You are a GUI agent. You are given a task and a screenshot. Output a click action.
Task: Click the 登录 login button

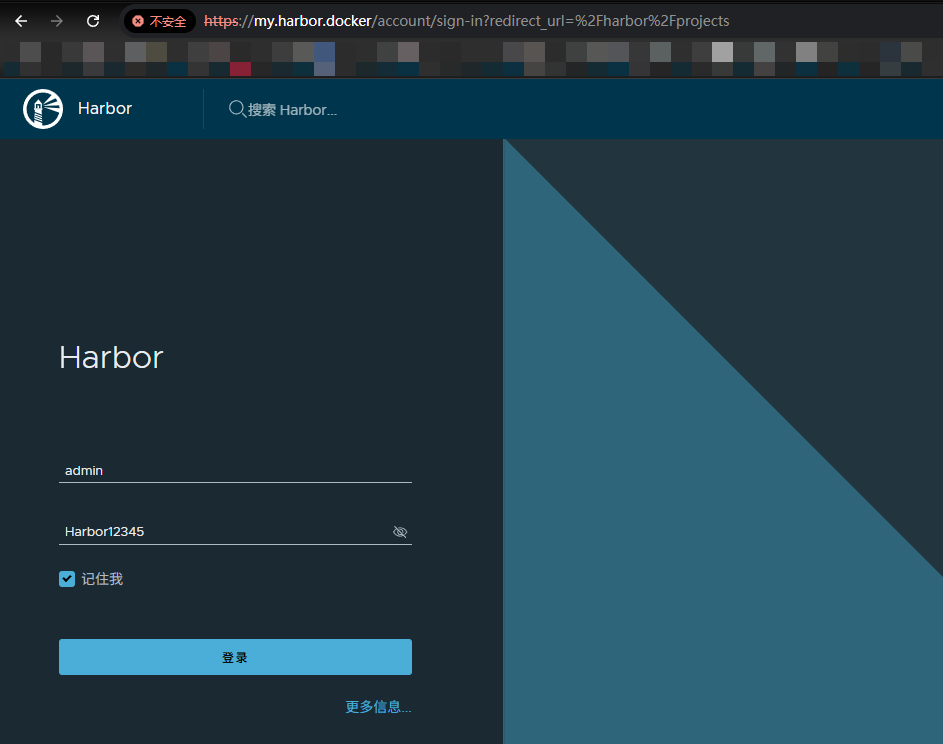tap(235, 657)
